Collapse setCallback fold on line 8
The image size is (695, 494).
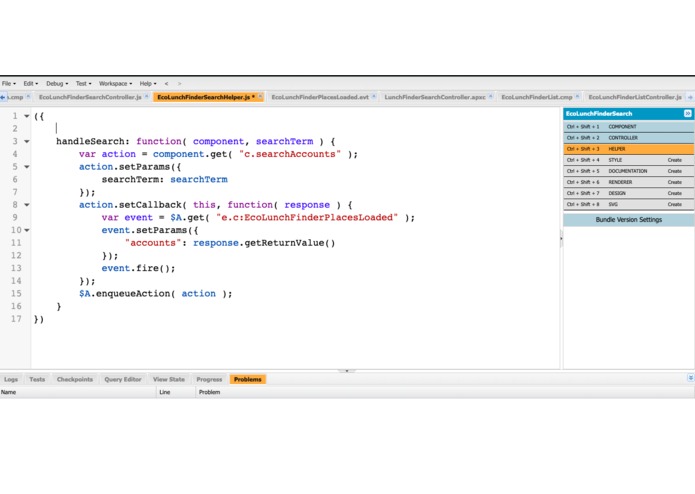point(27,205)
